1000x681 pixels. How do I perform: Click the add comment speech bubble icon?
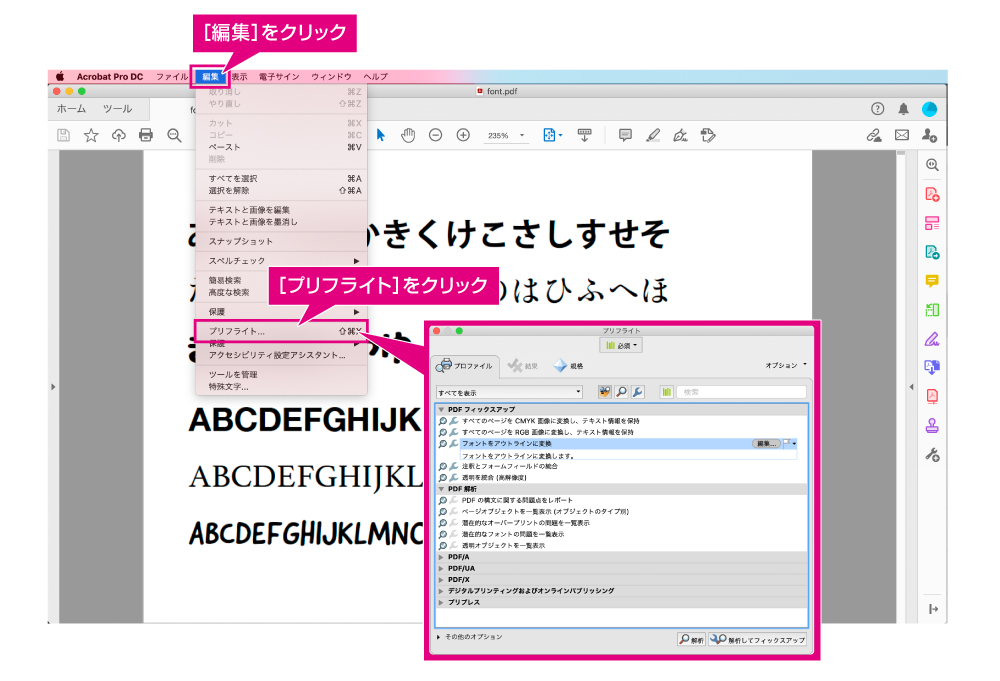pos(625,135)
